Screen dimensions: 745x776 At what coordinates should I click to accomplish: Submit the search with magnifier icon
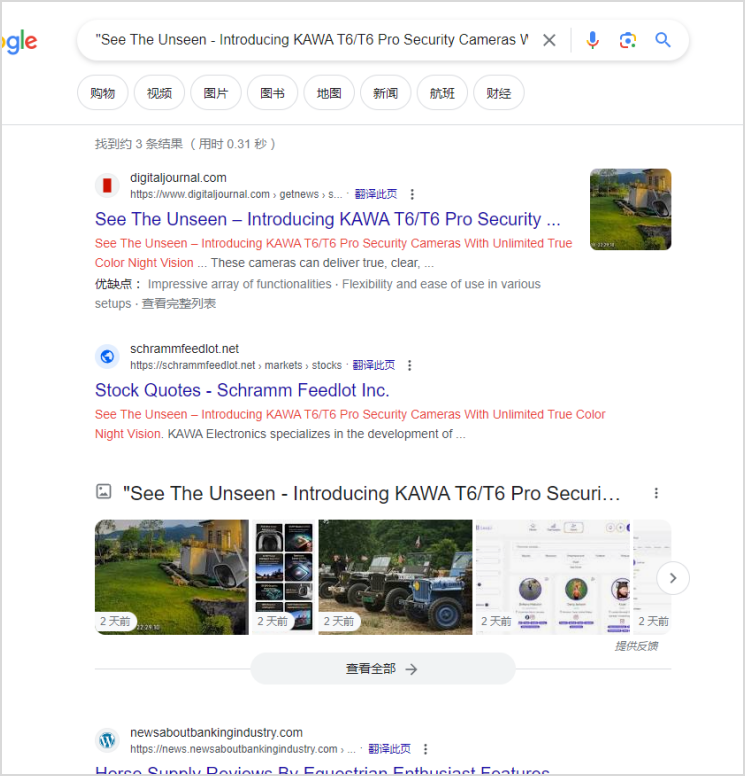[x=663, y=40]
